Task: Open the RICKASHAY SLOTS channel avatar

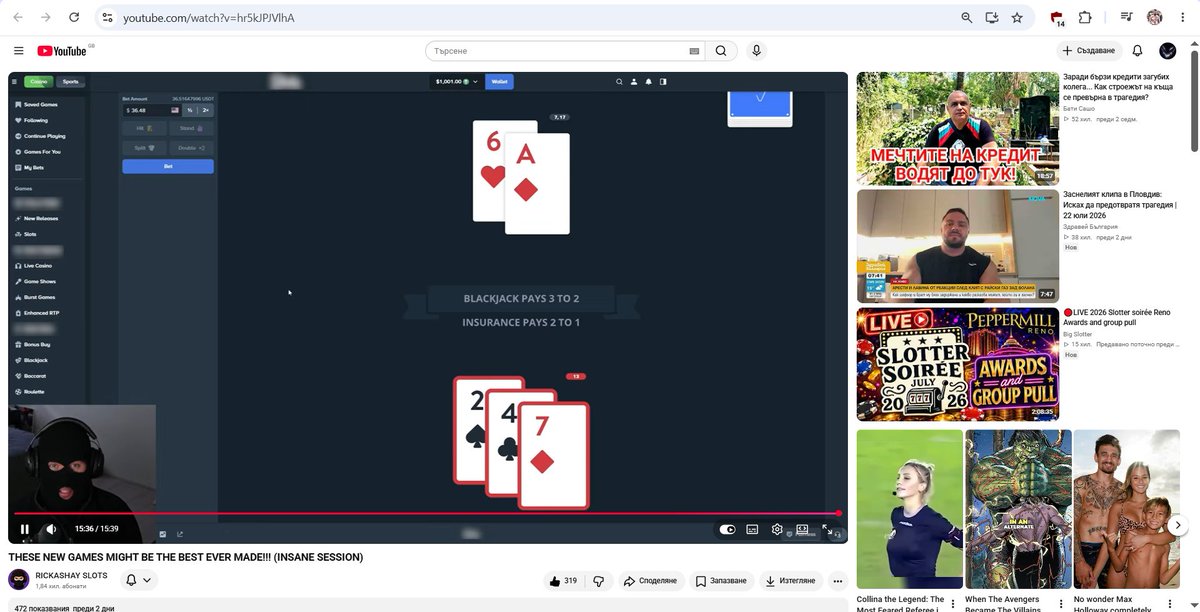Action: 19,580
